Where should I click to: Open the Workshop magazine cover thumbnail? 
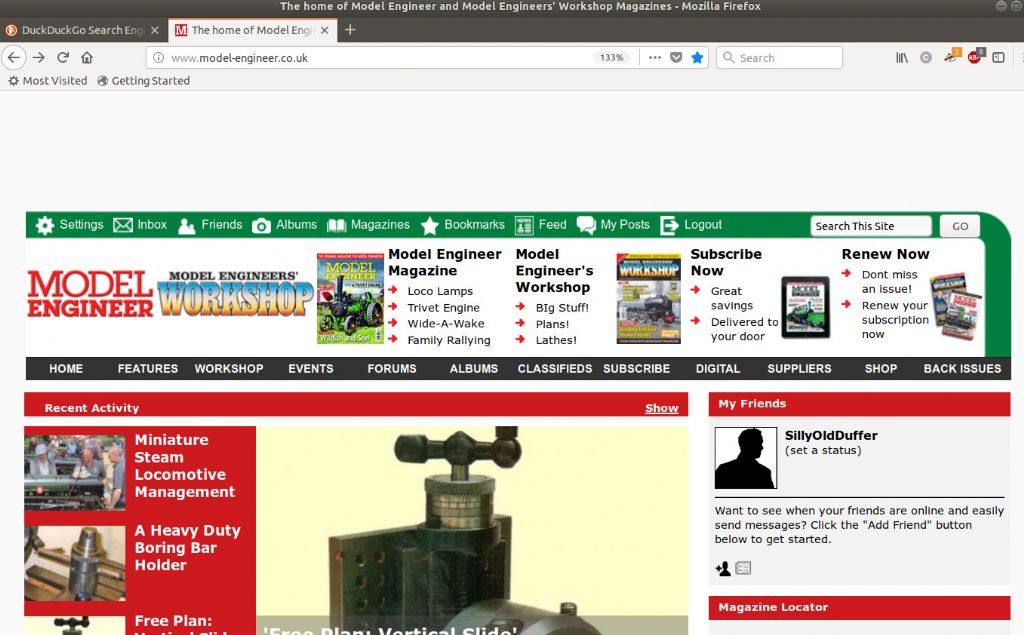coord(648,299)
